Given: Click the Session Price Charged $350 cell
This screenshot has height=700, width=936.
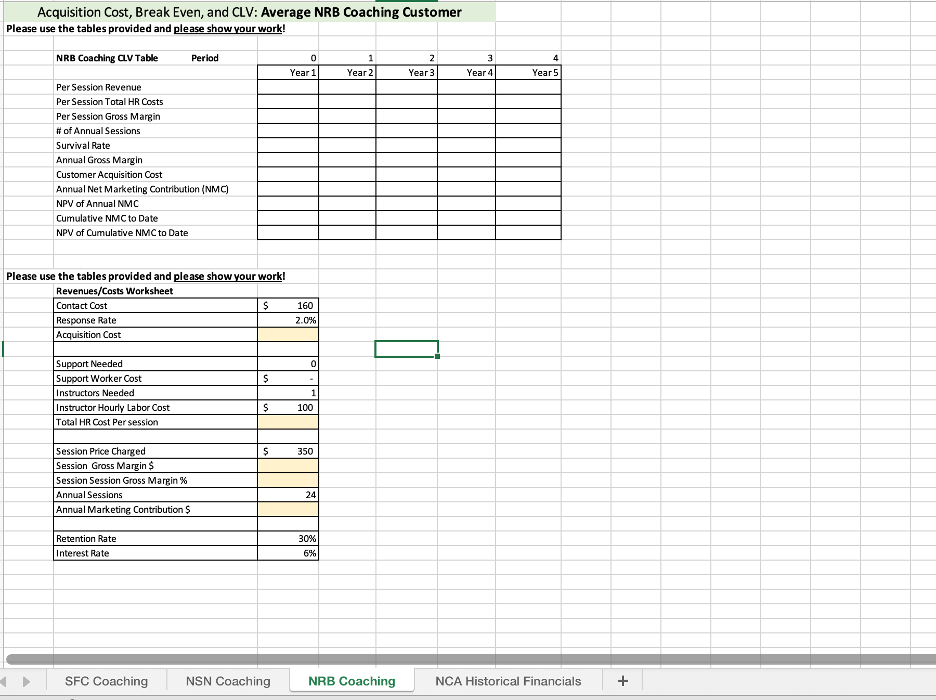Looking at the screenshot, I should (289, 451).
